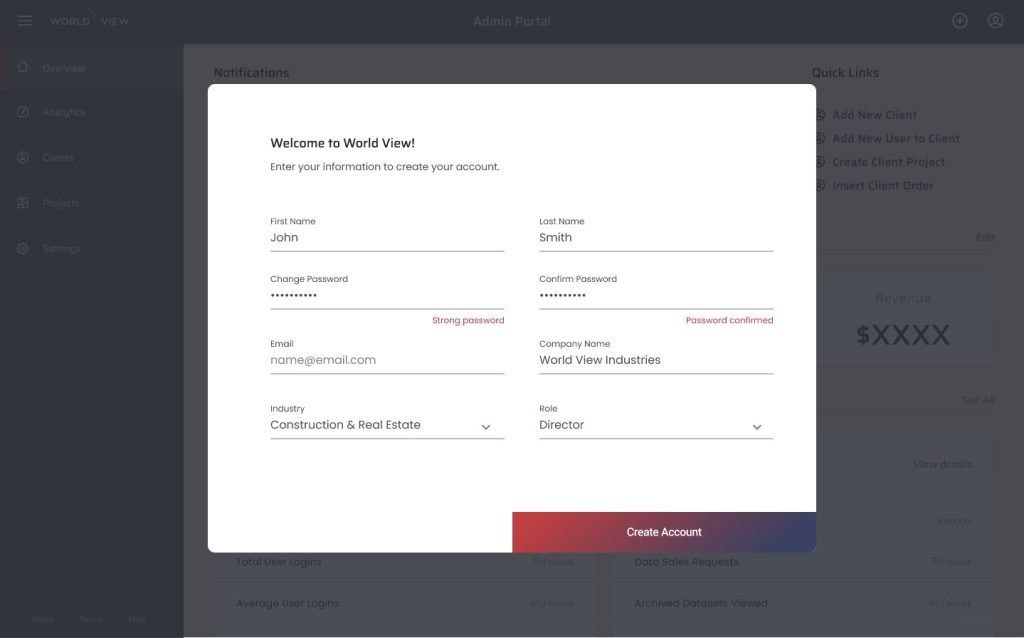Open the Terms footer link in the sidebar
The width and height of the screenshot is (1024, 638).
point(91,619)
